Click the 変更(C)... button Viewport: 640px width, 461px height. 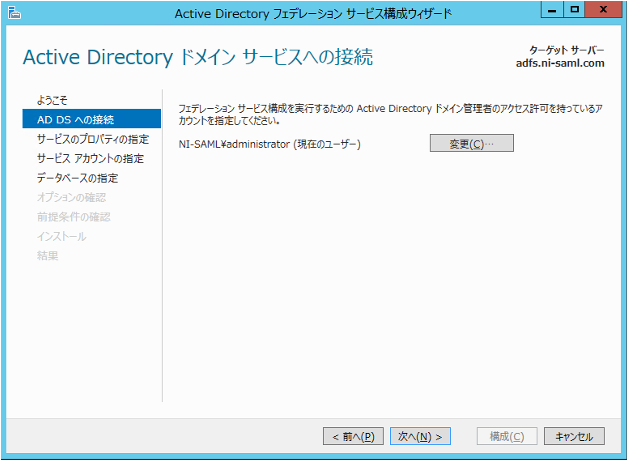pyautogui.click(x=471, y=143)
